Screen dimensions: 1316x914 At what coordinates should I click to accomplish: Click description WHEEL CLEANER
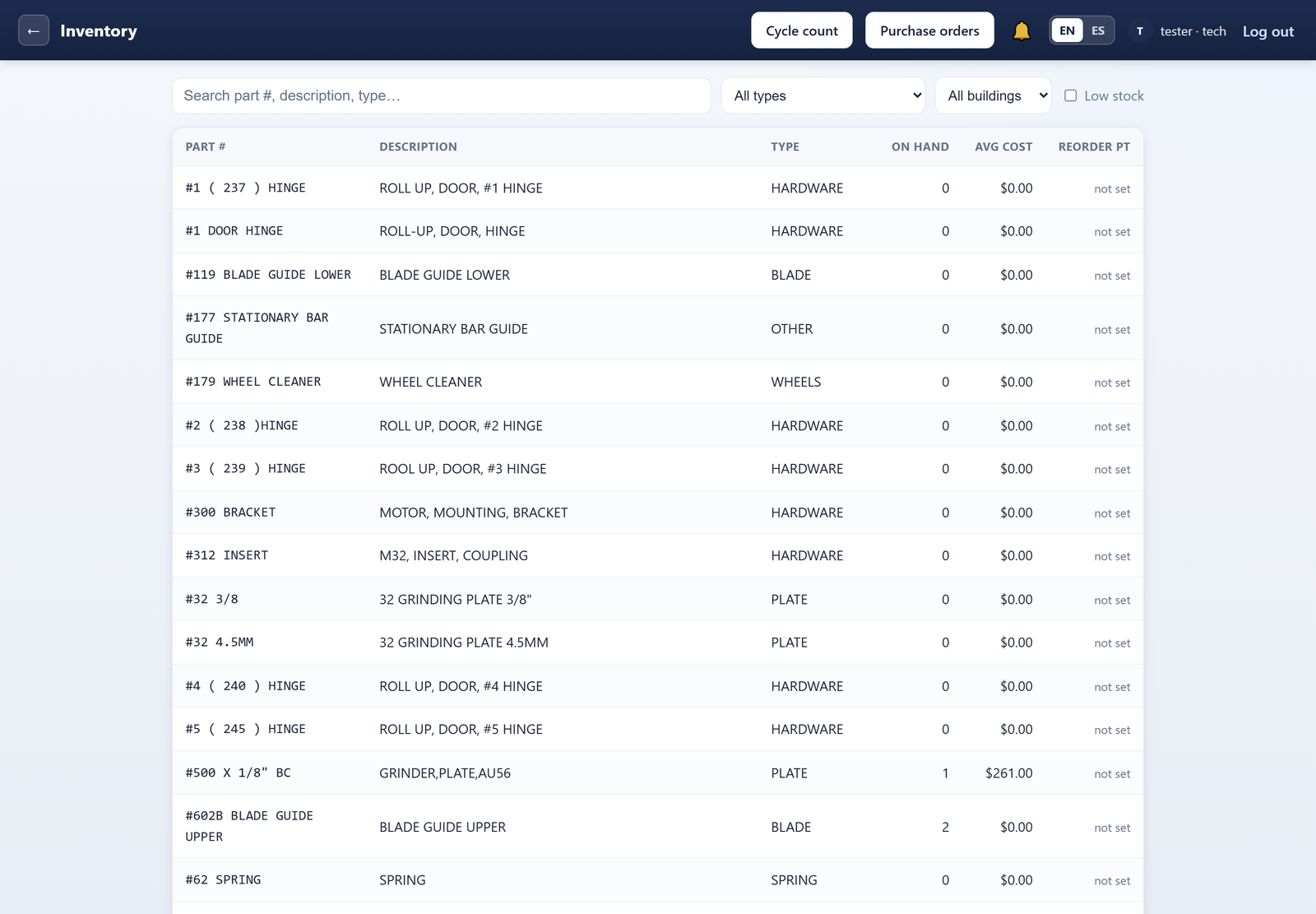(430, 382)
